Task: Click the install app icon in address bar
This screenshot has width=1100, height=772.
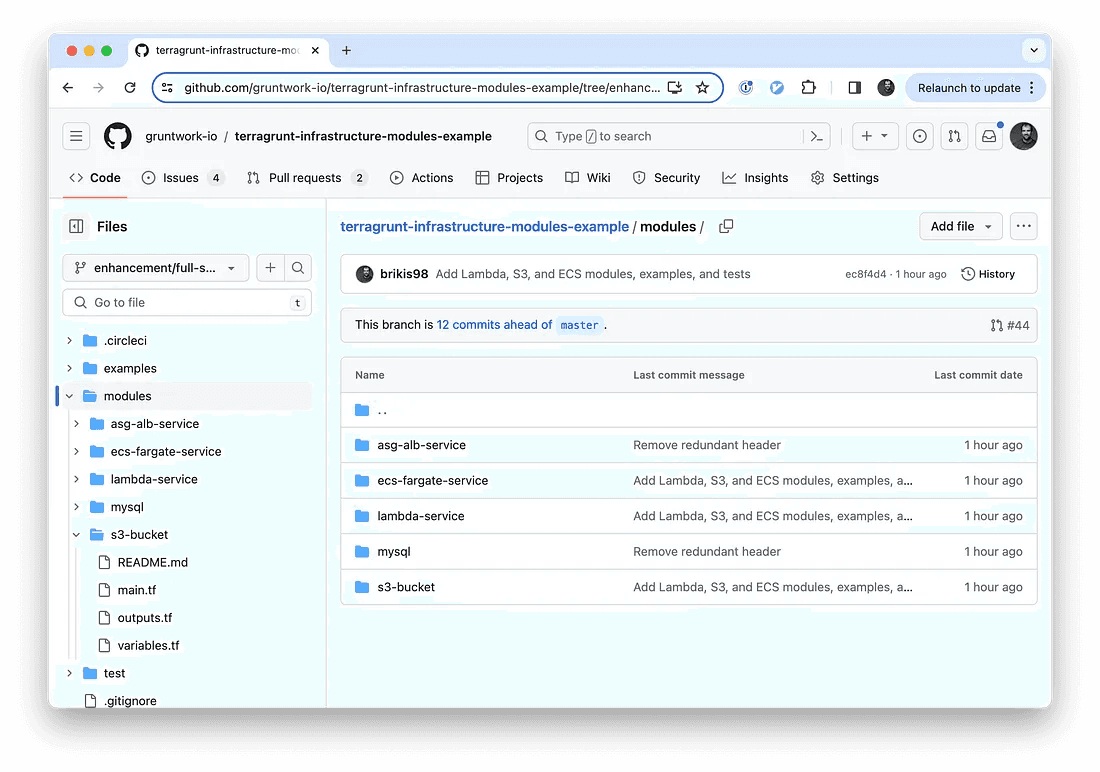Action: [x=674, y=88]
